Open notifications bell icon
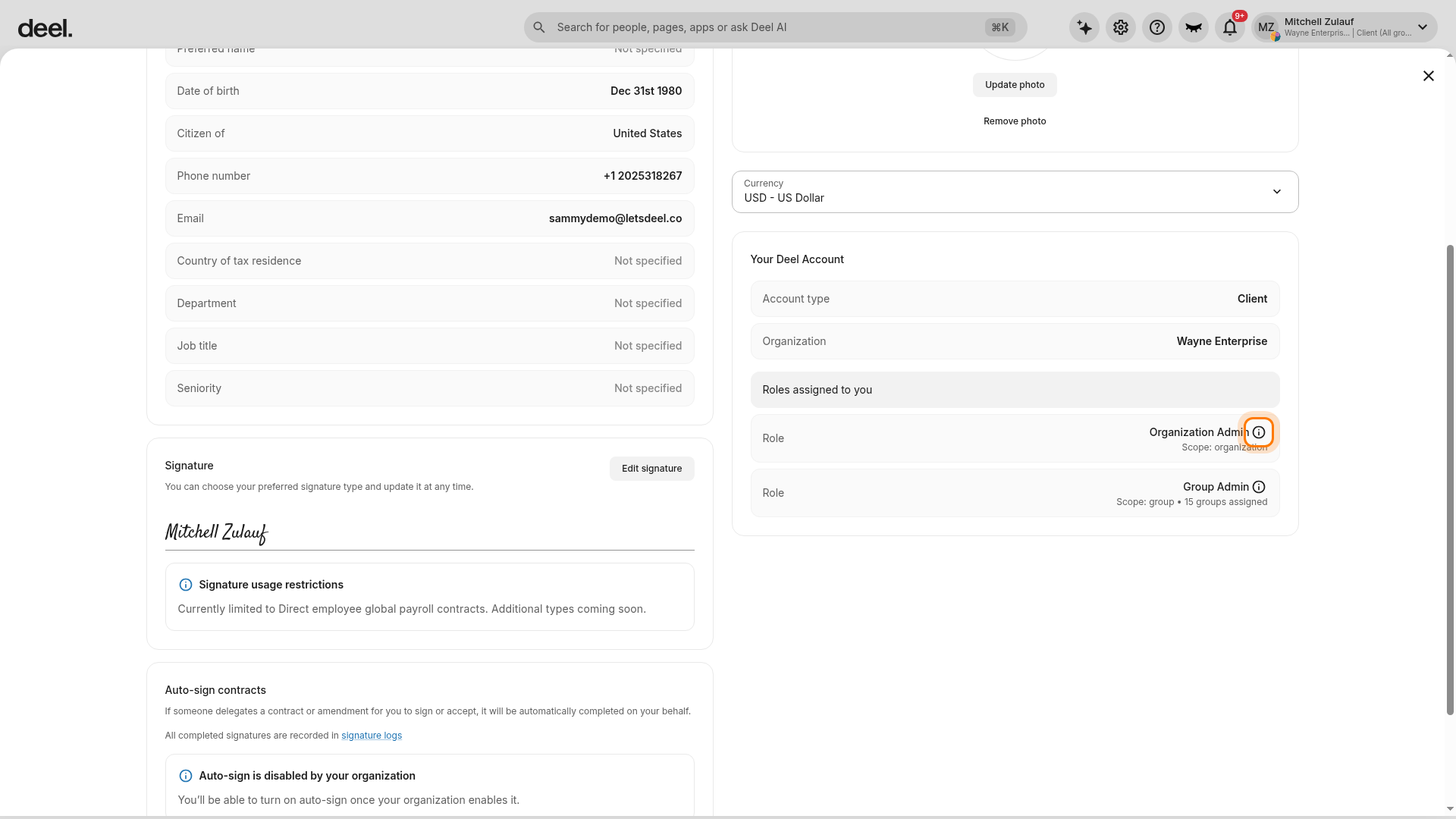Image resolution: width=1456 pixels, height=819 pixels. point(1230,27)
